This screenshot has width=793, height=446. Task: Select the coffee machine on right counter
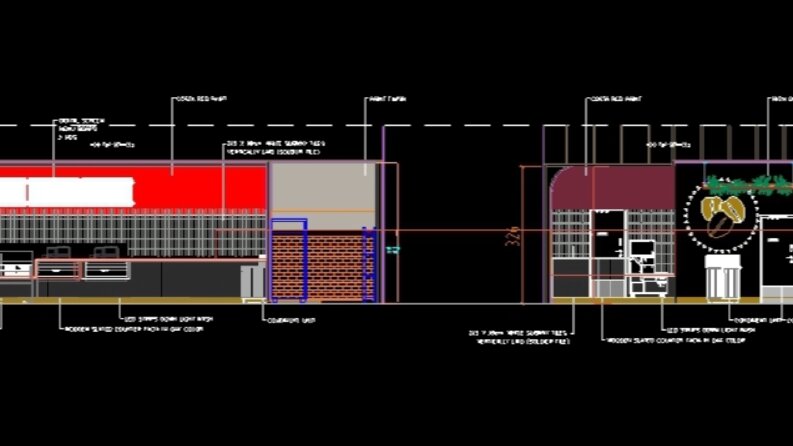pyautogui.click(x=648, y=268)
